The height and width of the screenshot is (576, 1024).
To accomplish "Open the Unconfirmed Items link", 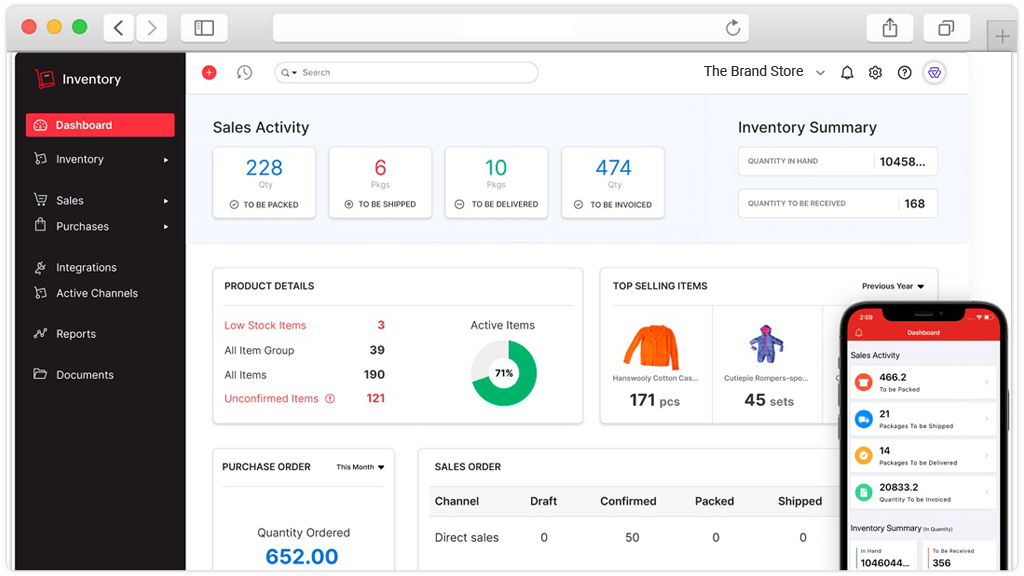I will [x=271, y=398].
